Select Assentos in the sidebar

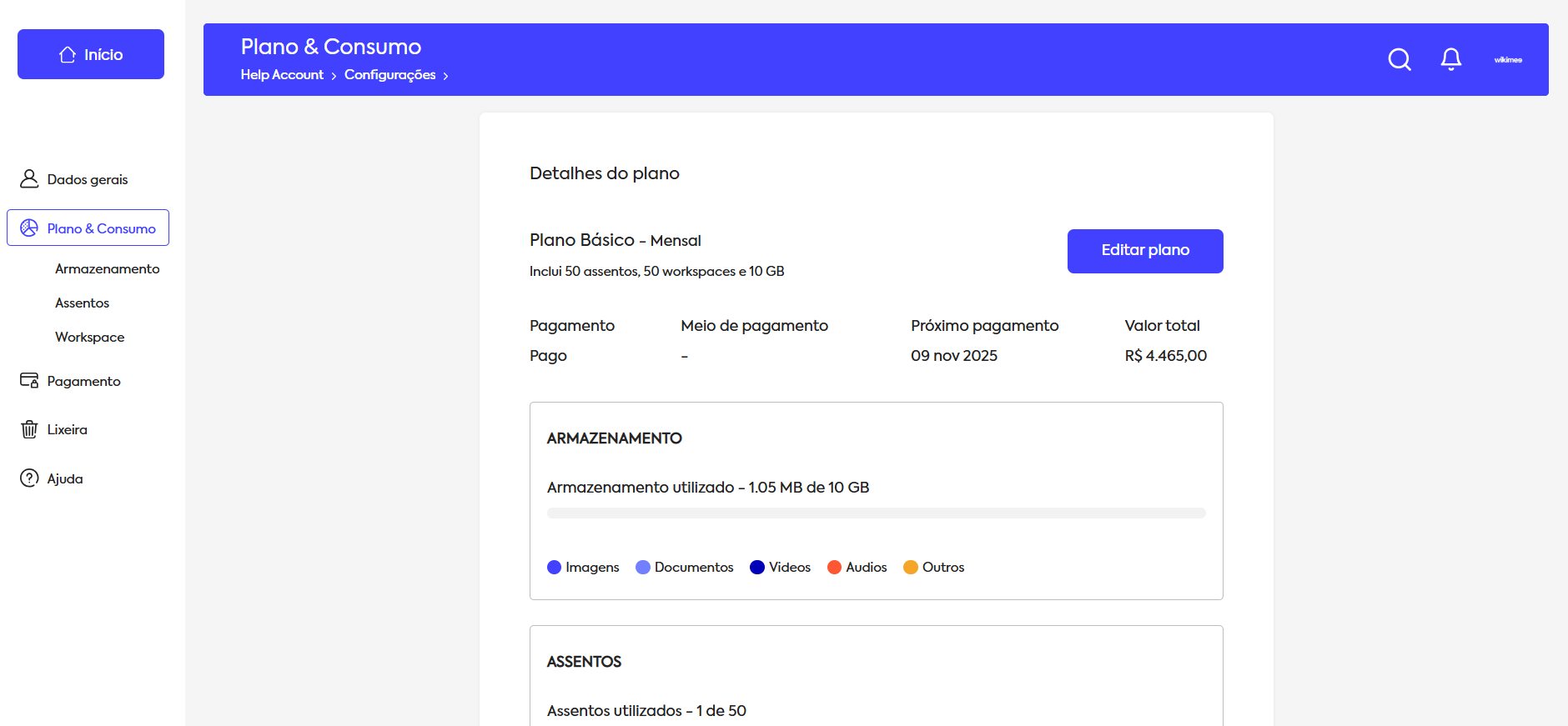tap(82, 303)
